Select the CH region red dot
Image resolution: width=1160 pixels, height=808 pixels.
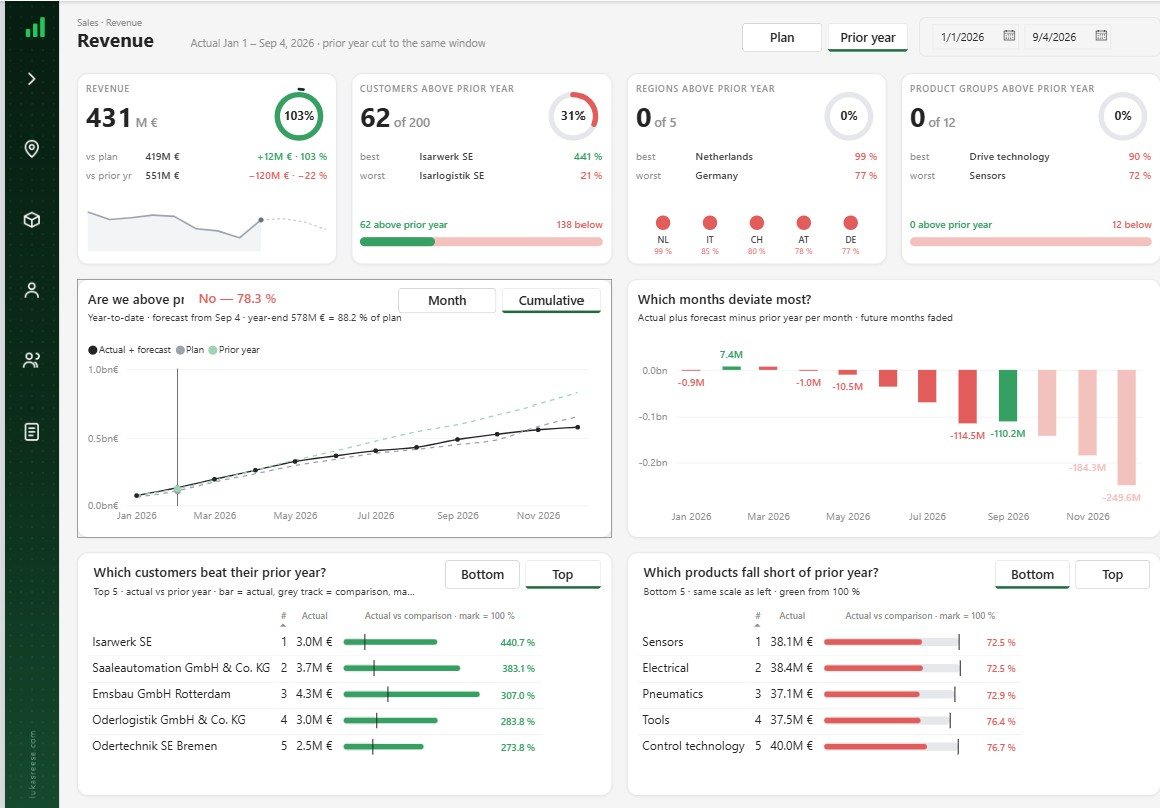pos(756,223)
